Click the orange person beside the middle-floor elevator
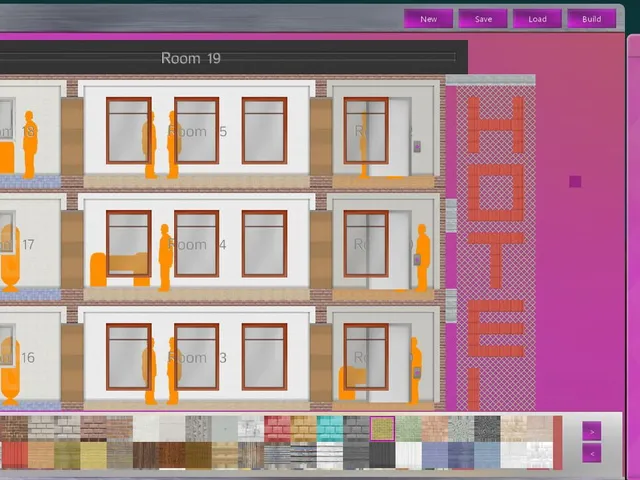 click(422, 258)
